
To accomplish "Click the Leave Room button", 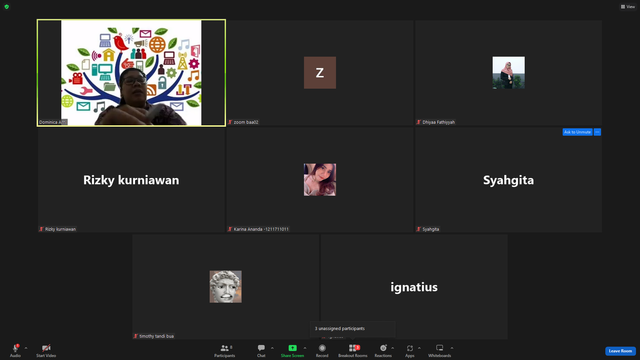I will point(620,351).
